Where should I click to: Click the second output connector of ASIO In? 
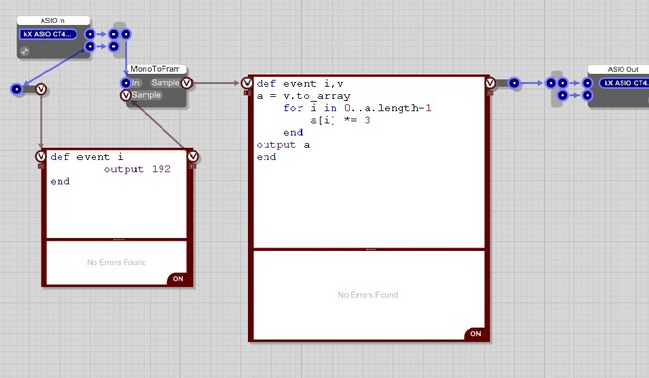click(90, 46)
